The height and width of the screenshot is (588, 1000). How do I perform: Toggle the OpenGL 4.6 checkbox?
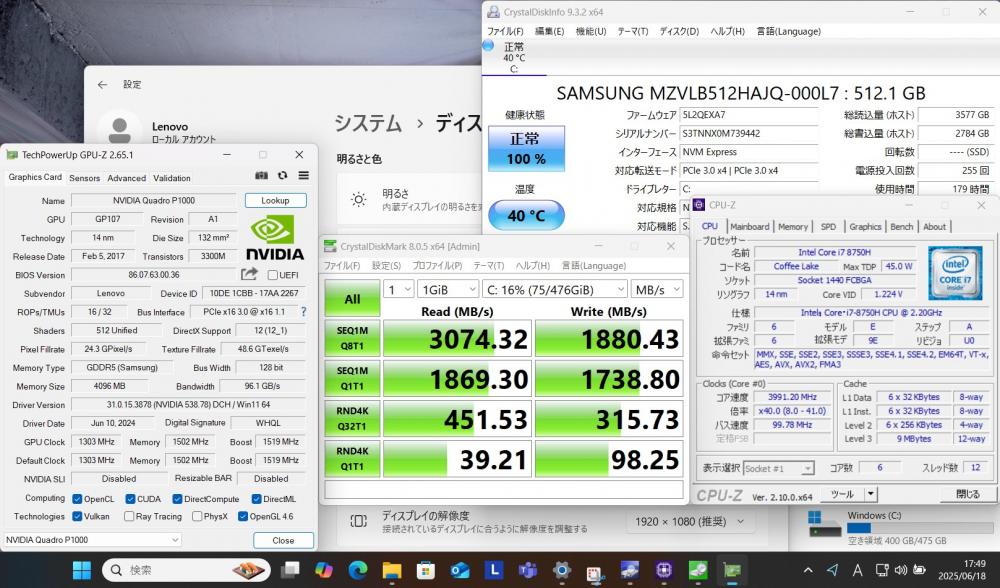point(242,516)
